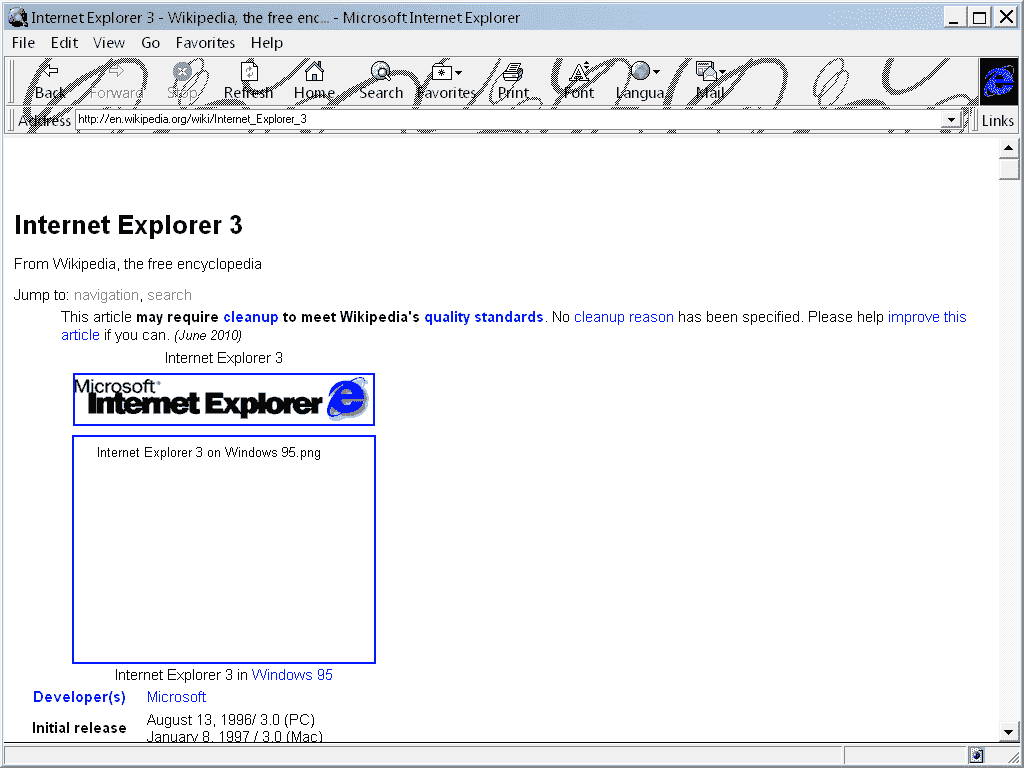Open the File menu
Viewport: 1024px width, 768px height.
[24, 43]
